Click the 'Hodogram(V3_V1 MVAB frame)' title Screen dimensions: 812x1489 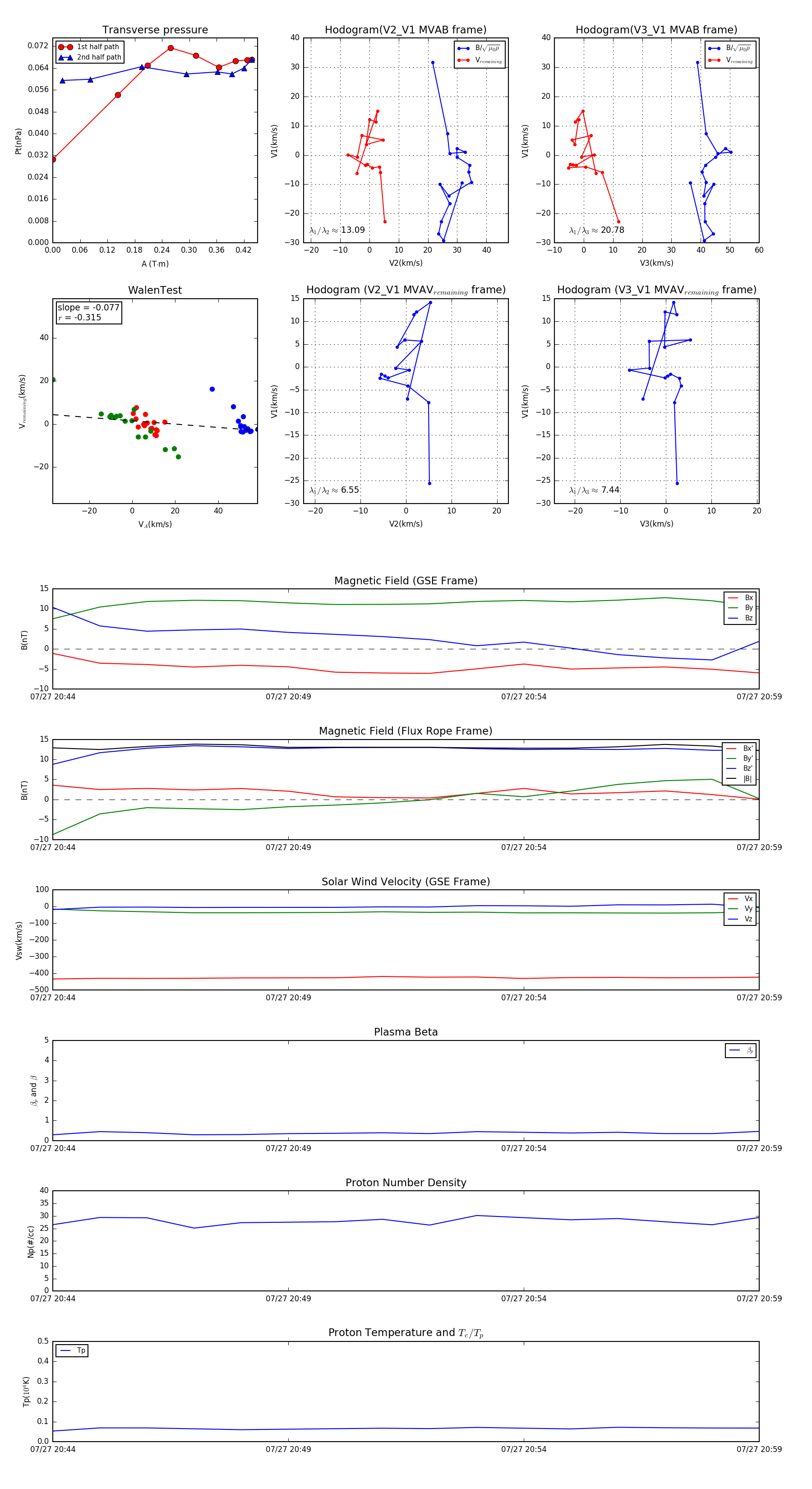coord(656,30)
